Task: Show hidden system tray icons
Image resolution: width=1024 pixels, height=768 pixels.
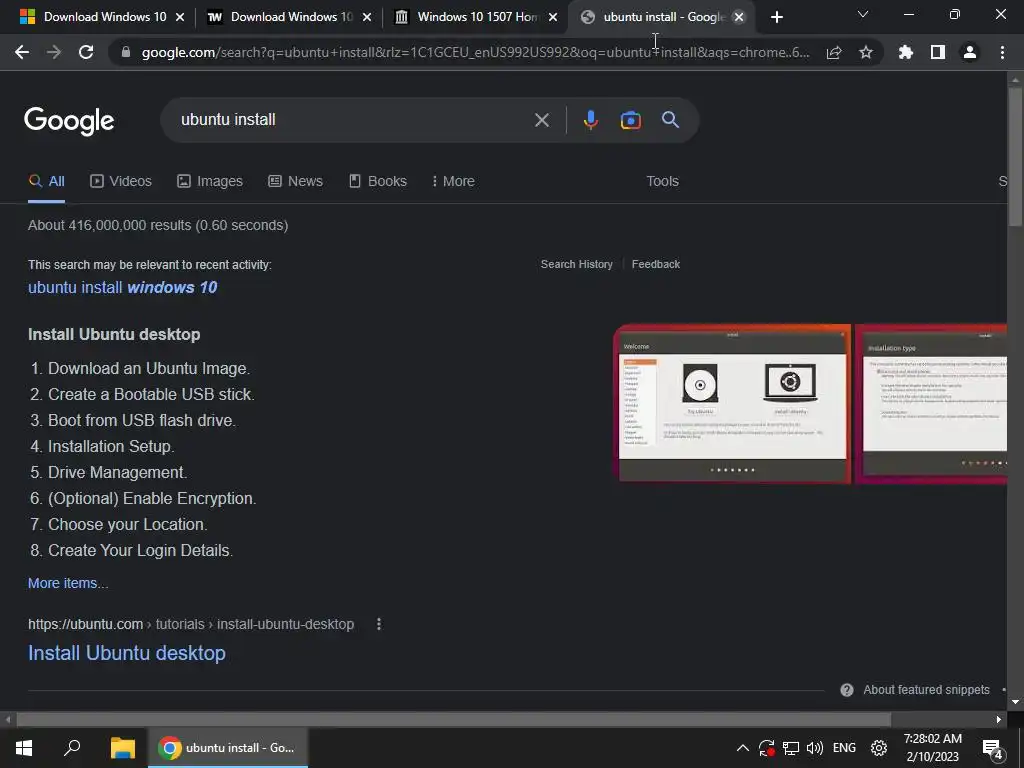Action: pos(743,748)
